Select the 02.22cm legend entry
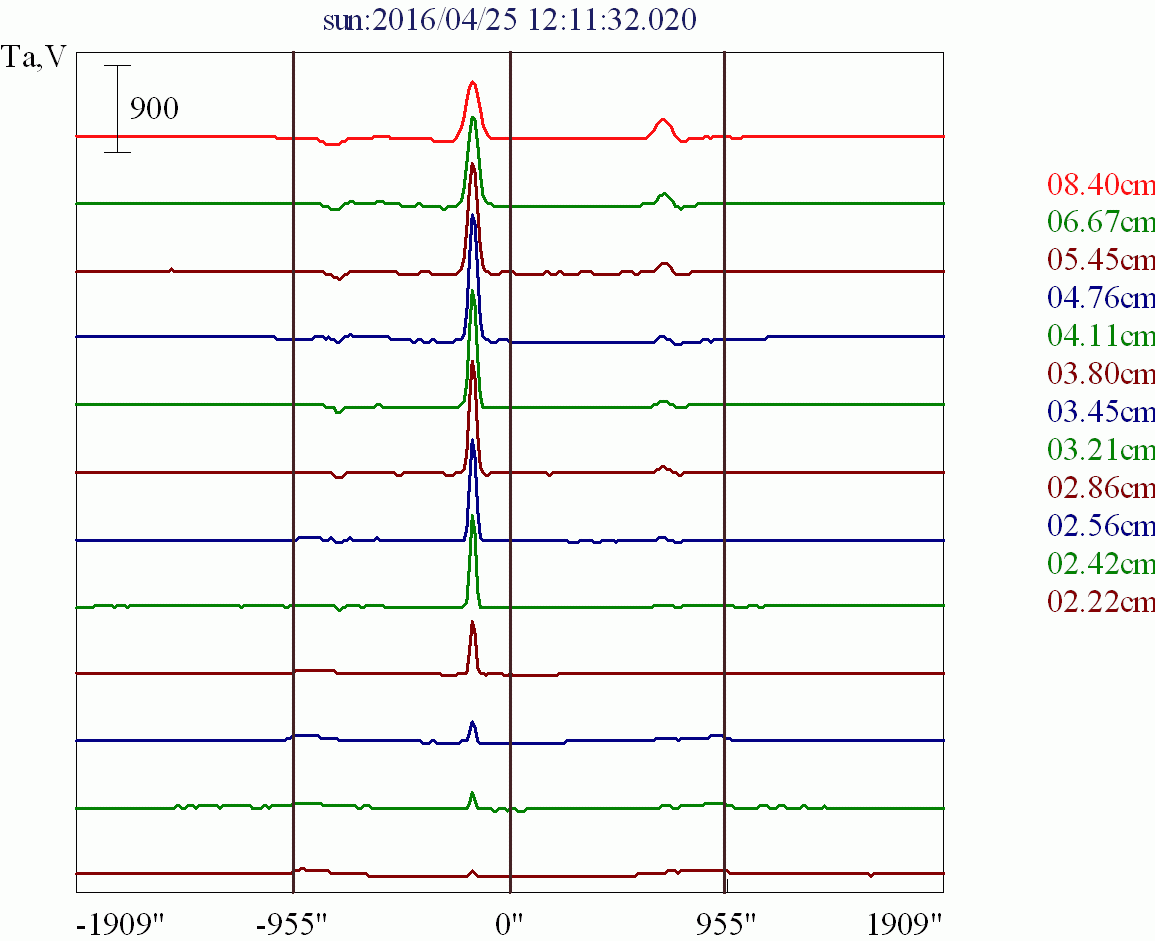Screen dimensions: 1155x941 click(x=1100, y=602)
